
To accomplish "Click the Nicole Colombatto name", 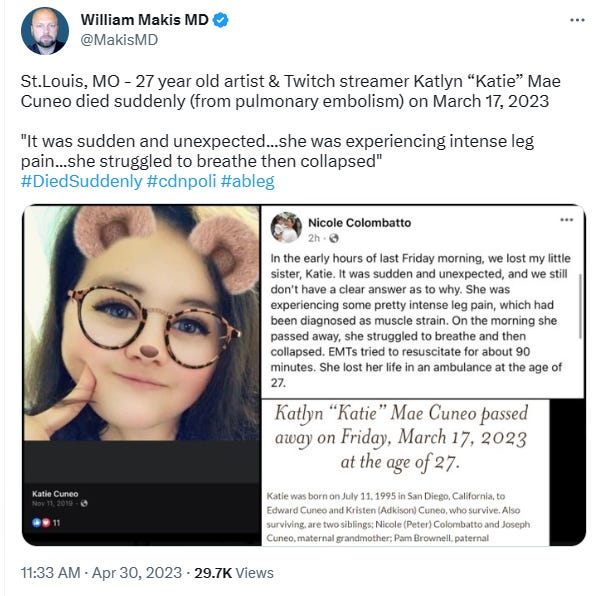I will coord(360,223).
